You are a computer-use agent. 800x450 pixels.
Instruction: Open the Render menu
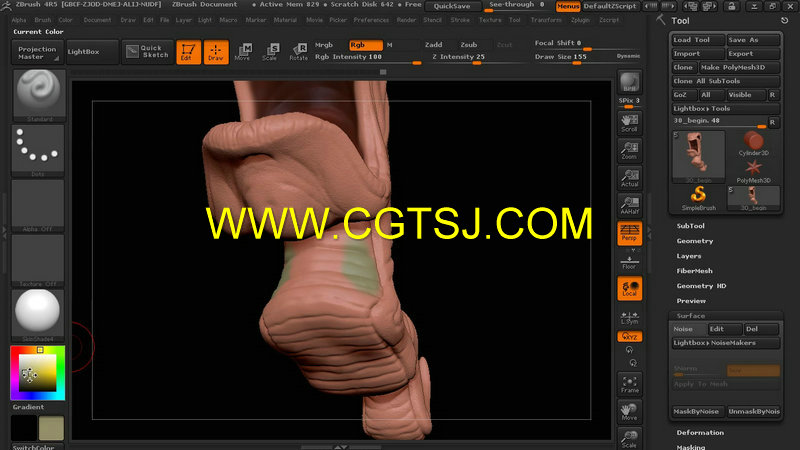(406, 20)
